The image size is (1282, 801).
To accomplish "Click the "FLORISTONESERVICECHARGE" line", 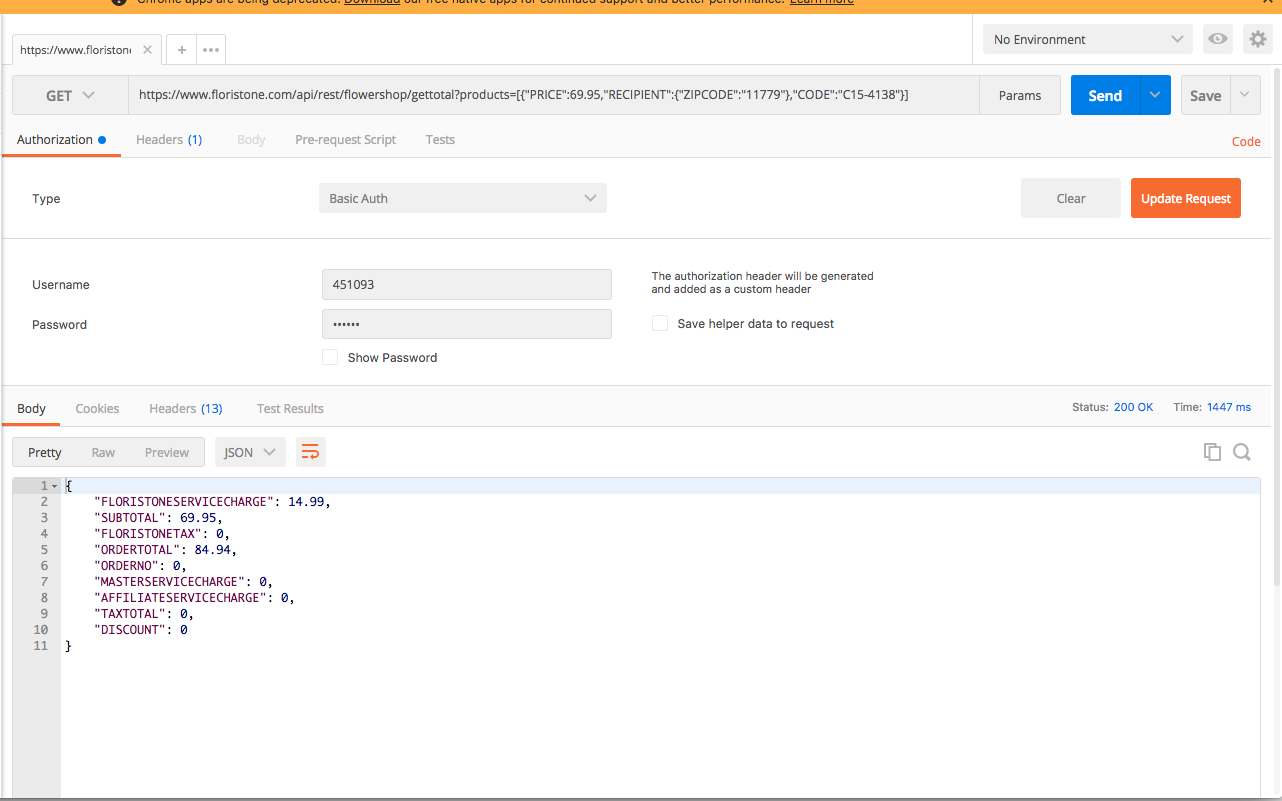I will point(211,501).
